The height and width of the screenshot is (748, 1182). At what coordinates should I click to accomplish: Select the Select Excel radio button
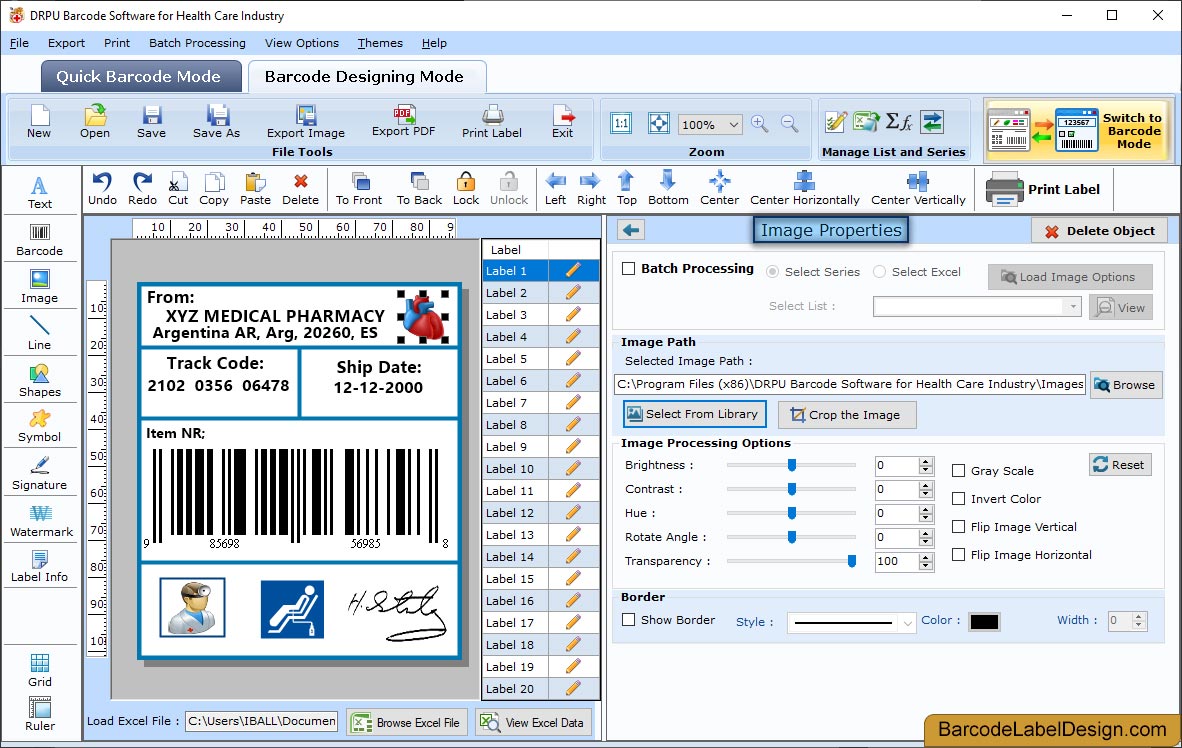point(880,271)
